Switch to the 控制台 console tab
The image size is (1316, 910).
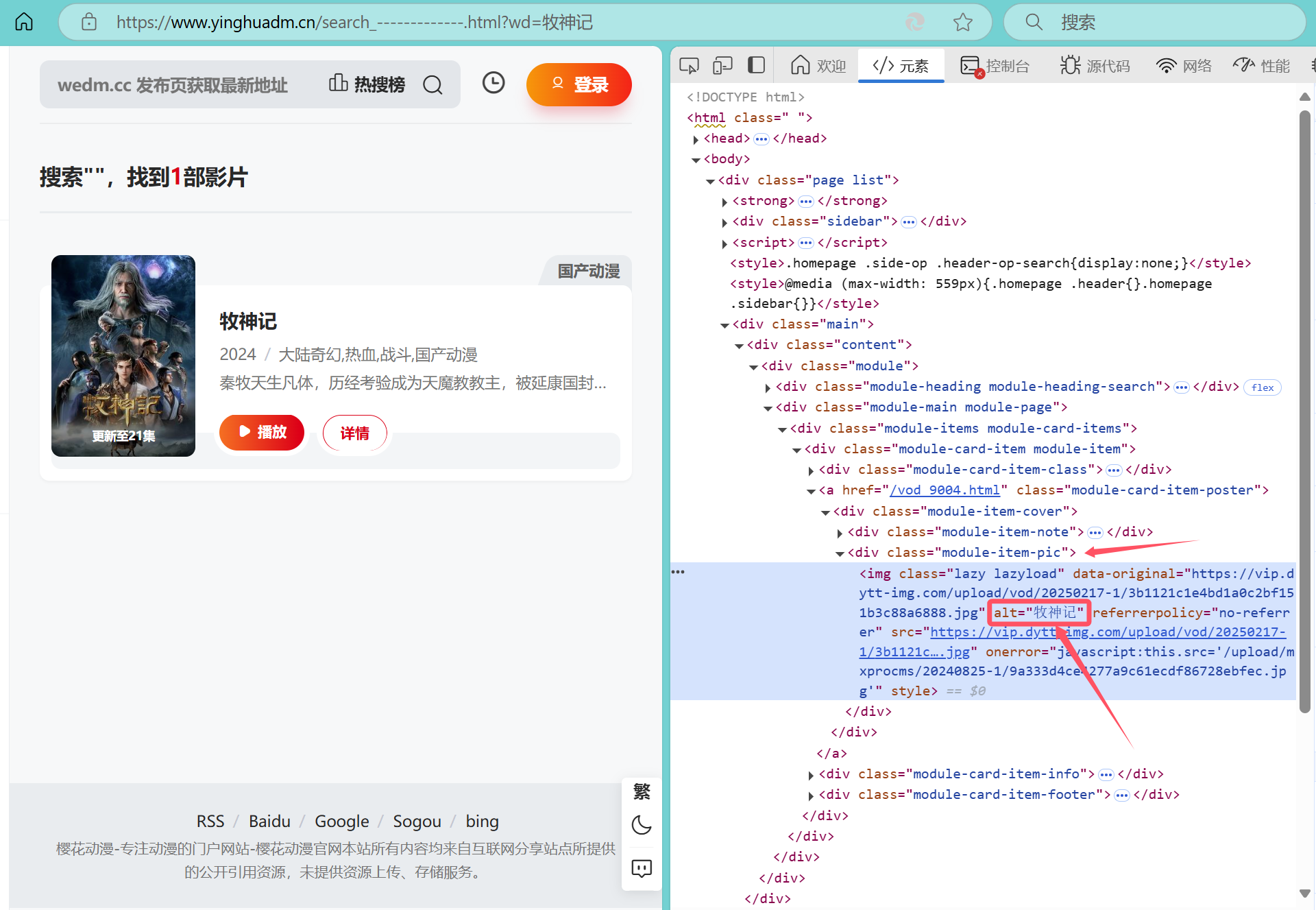click(x=995, y=66)
